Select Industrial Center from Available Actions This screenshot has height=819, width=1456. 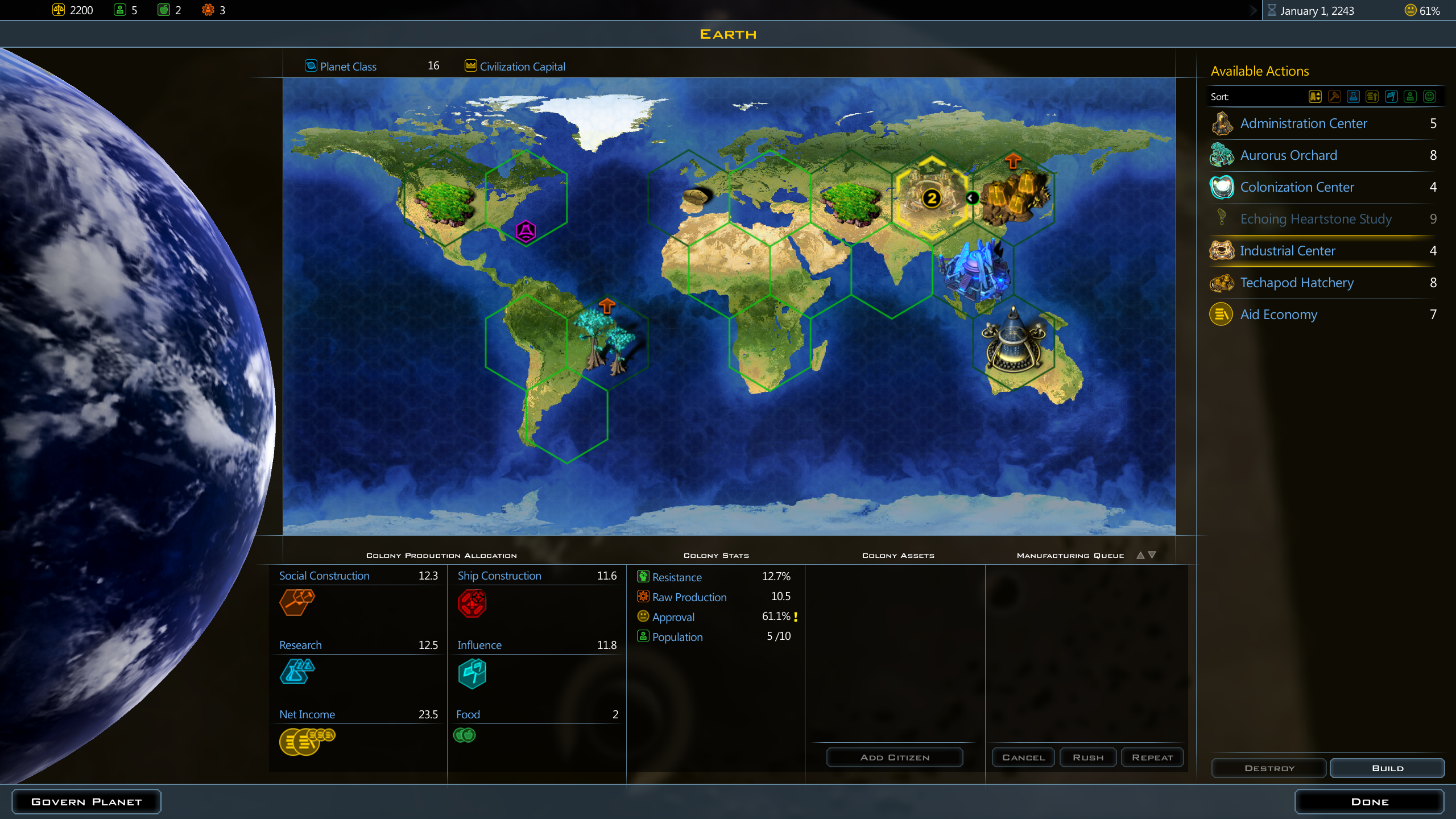pyautogui.click(x=1288, y=251)
